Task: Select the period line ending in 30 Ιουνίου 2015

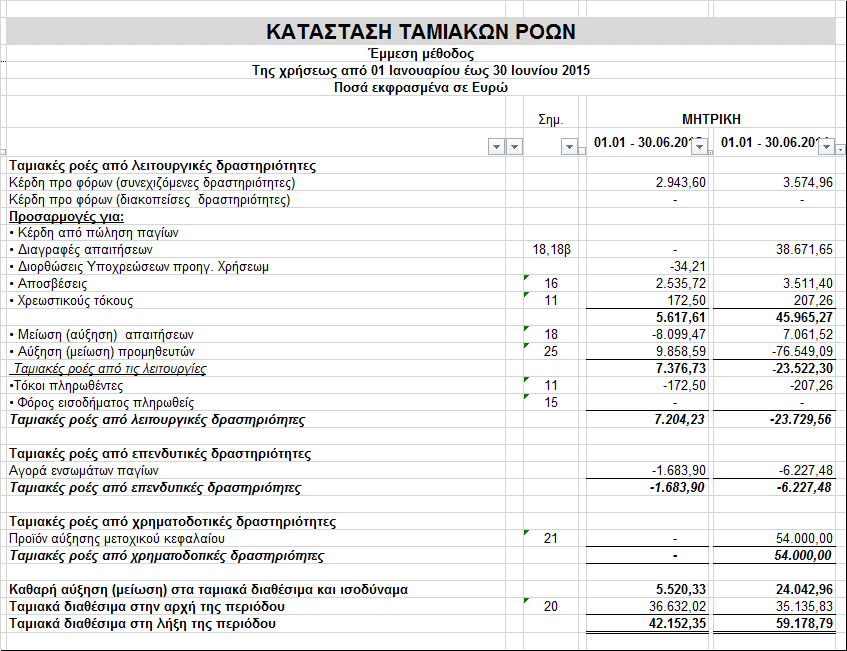Action: click(x=421, y=71)
